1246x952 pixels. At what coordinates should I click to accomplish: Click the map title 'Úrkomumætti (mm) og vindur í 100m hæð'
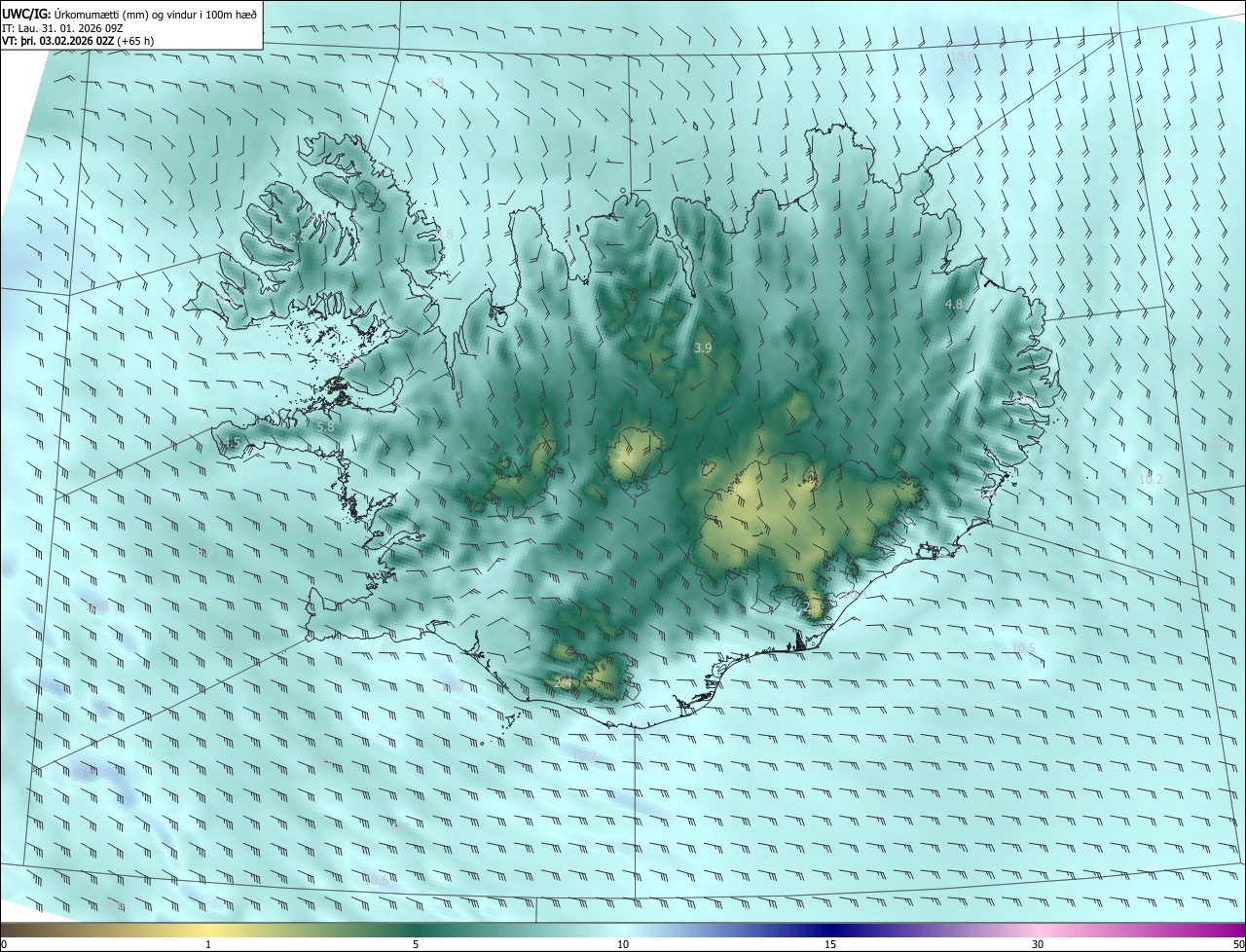156,14
